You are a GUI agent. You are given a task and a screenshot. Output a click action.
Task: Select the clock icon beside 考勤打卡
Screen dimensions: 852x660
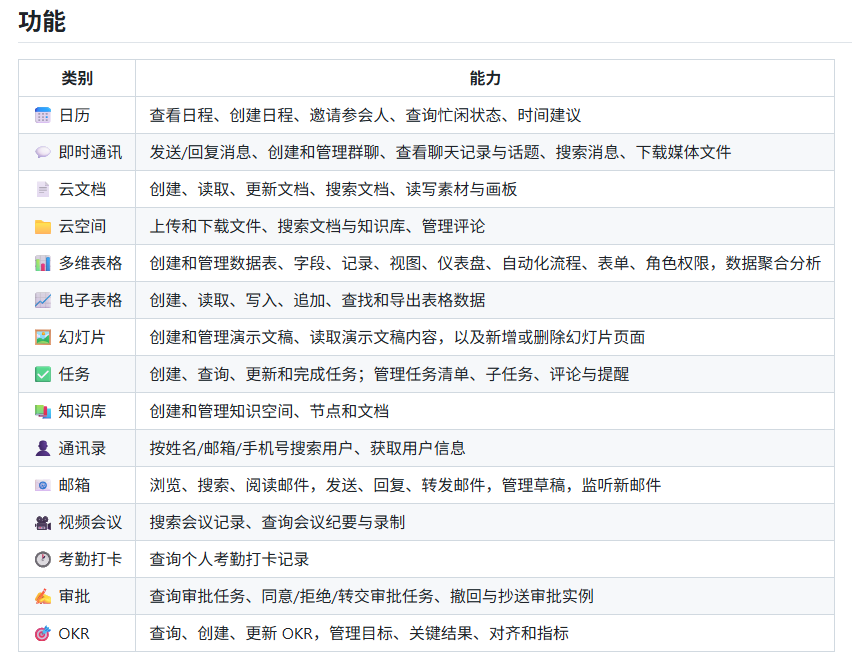42,559
